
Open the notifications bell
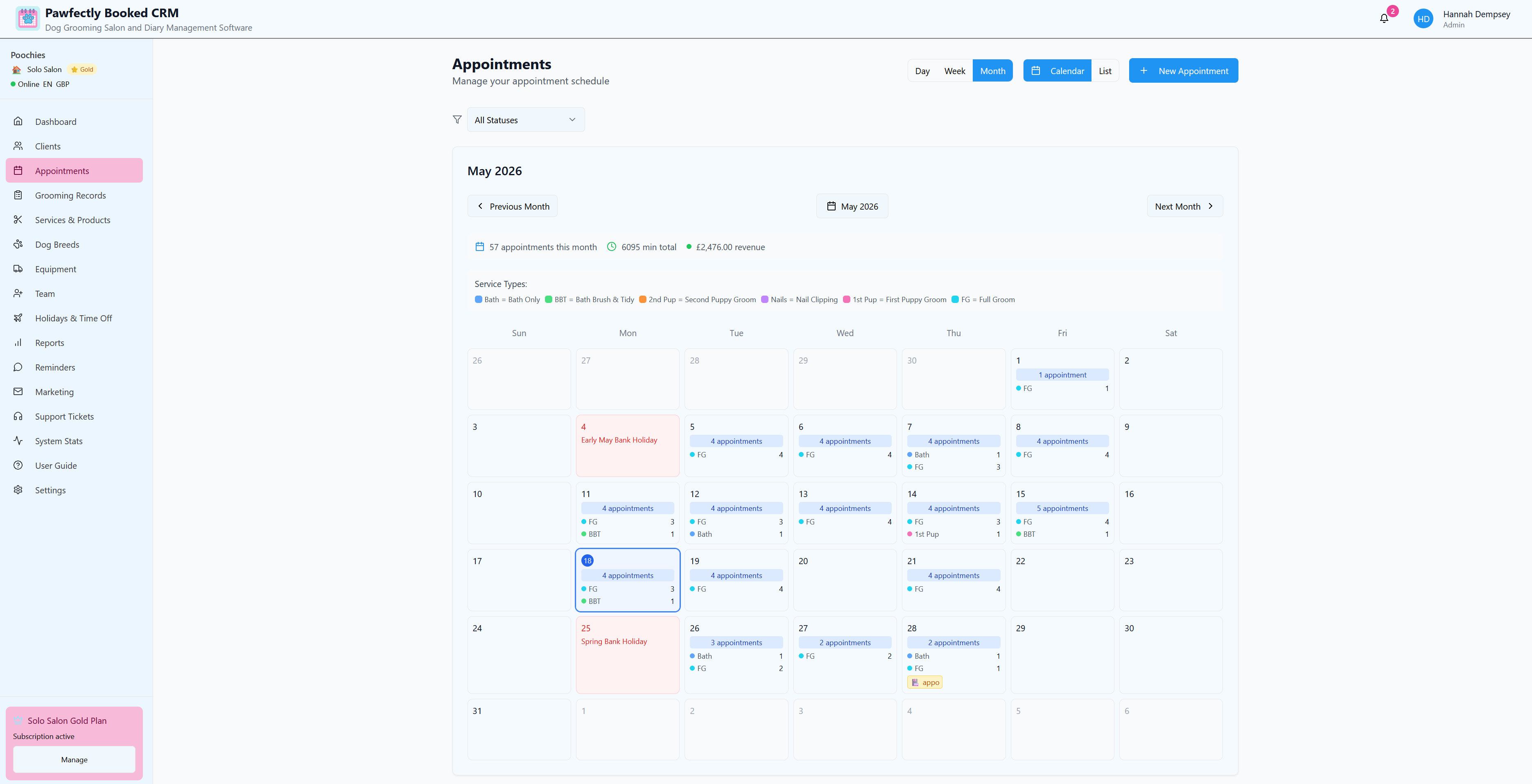[x=1384, y=18]
